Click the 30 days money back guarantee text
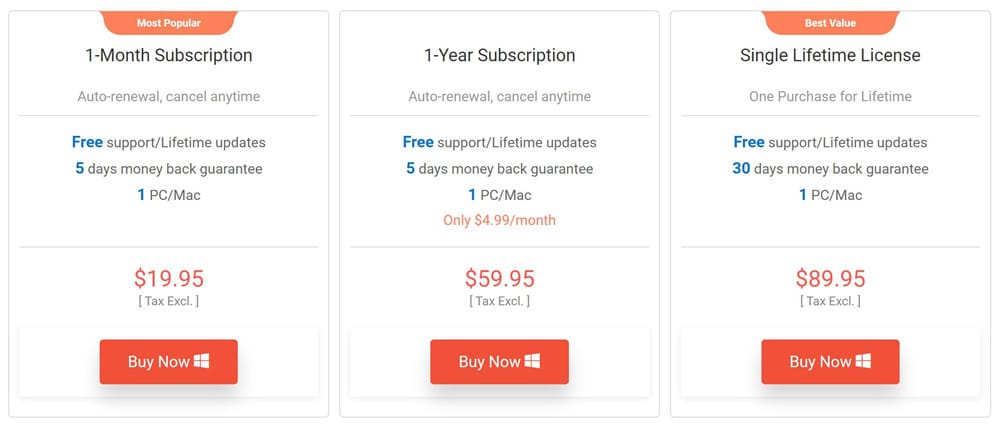This screenshot has height=427, width=1000. click(830, 169)
